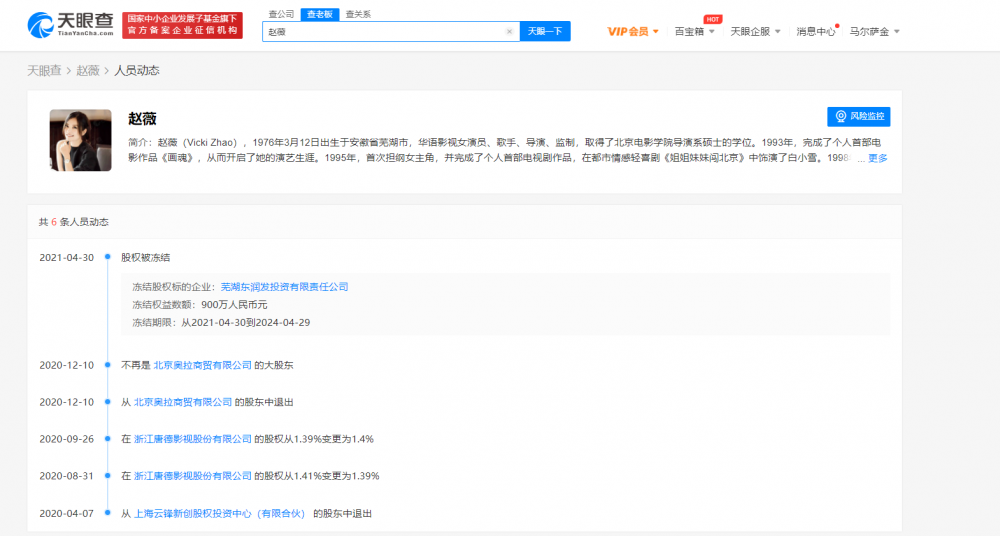
Task: Select the 查关系 search tab
Action: coord(358,14)
